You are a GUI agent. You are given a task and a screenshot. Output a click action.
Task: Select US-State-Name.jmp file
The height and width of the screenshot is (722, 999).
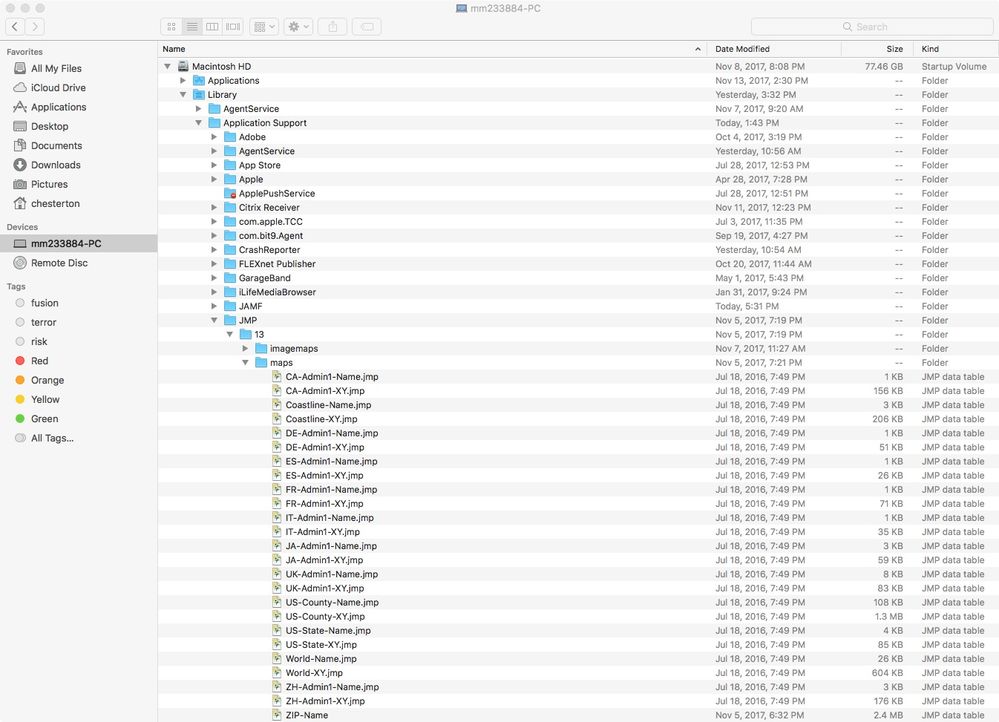tap(328, 630)
